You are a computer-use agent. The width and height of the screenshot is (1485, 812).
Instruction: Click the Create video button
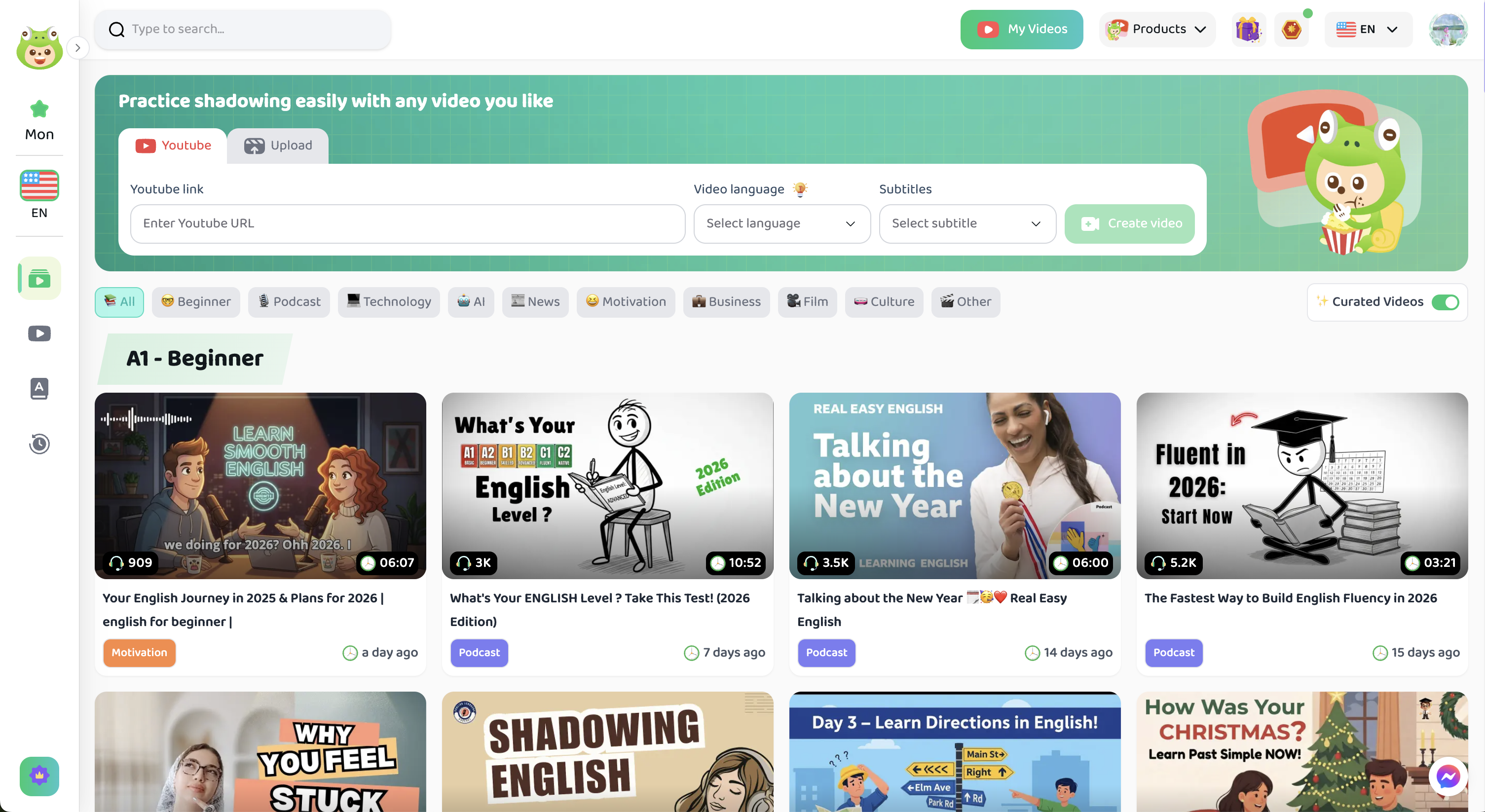(1129, 223)
